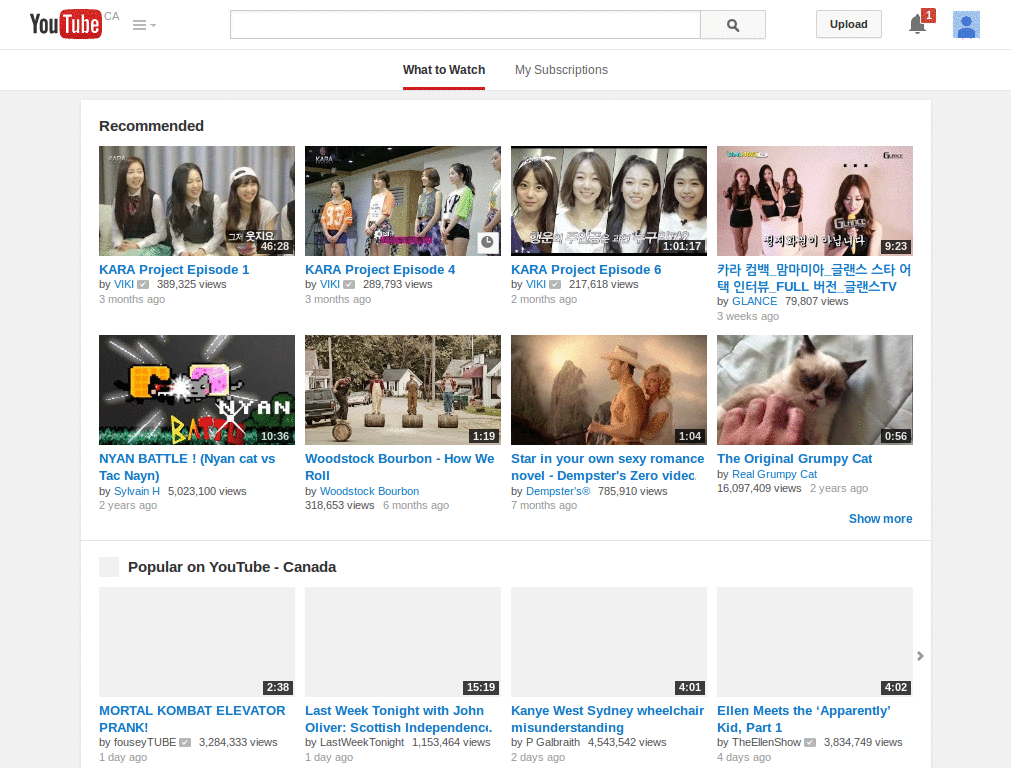The image size is (1024, 768).
Task: Visit TheEllenShow channel link
Action: coord(766,743)
